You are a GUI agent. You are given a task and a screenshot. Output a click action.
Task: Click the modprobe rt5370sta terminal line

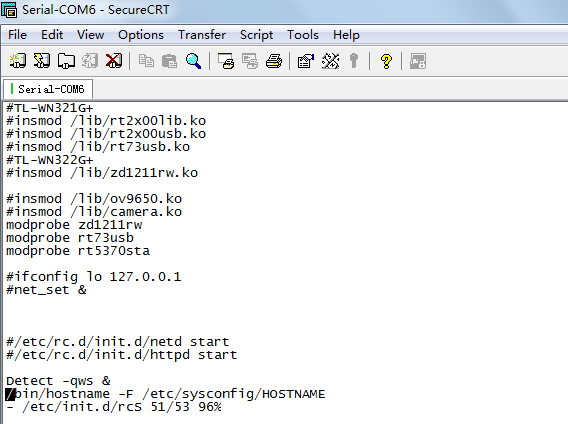coord(78,251)
